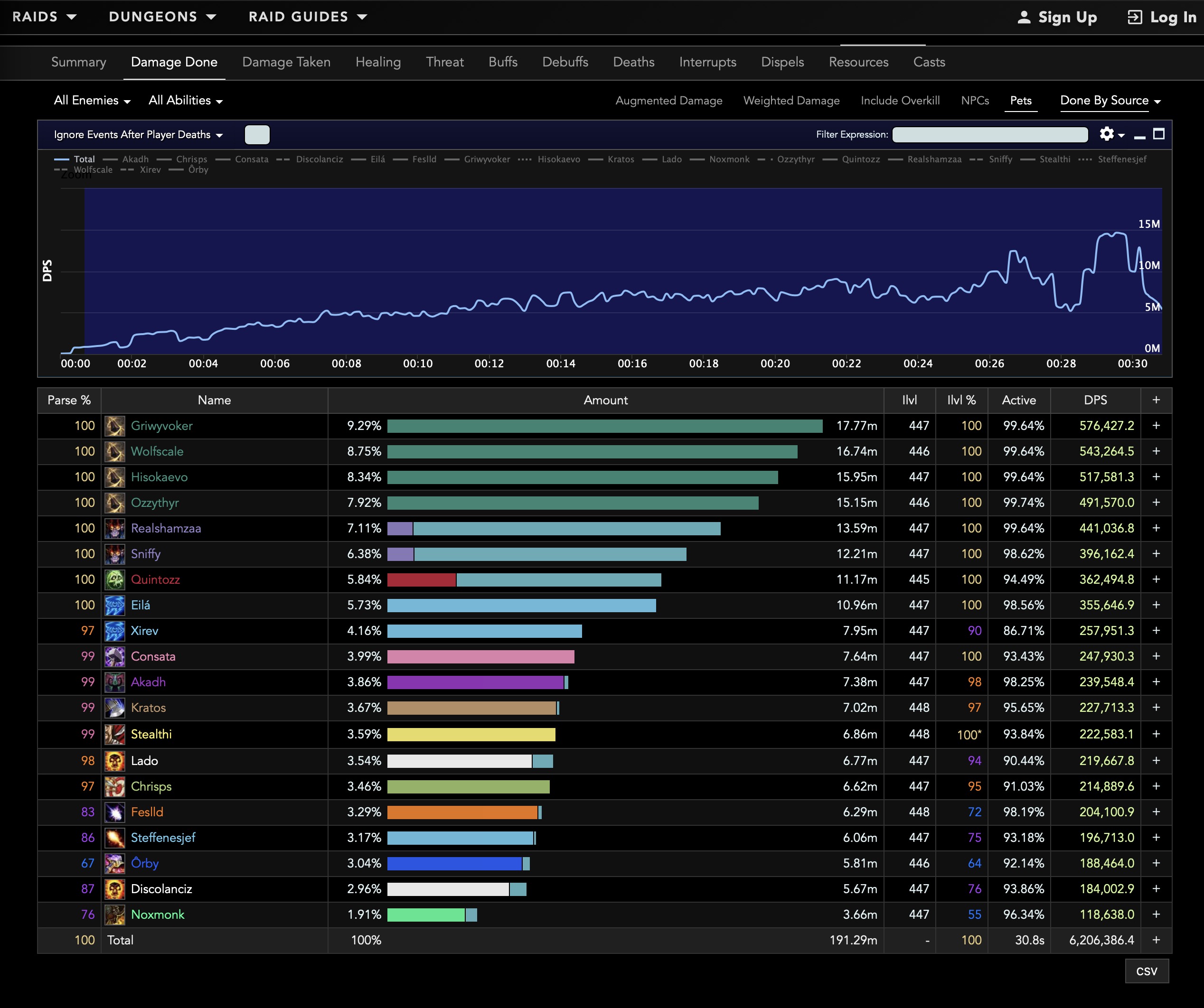1204x1008 pixels.
Task: Switch to the Healing tab
Action: (x=378, y=62)
